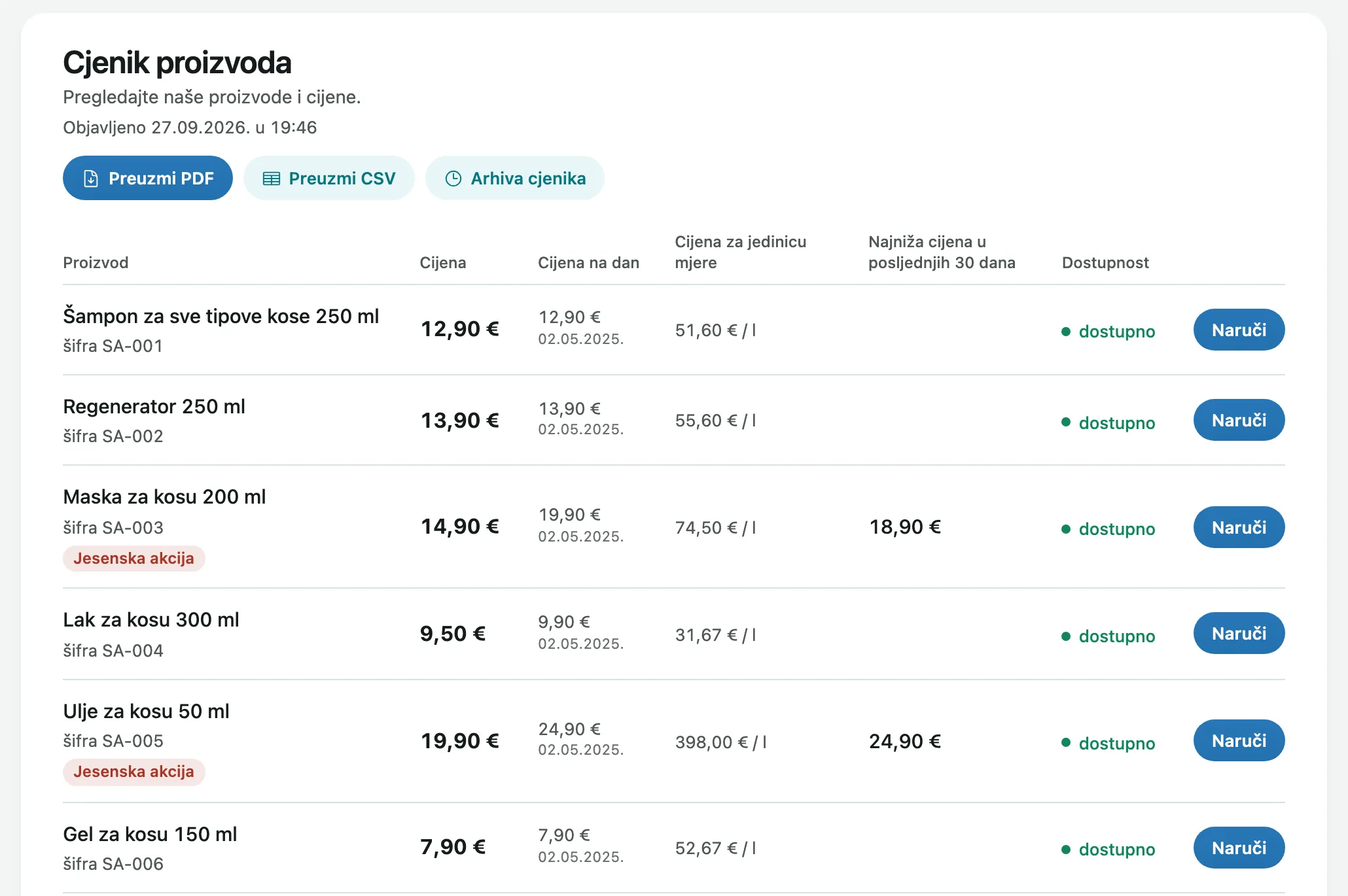
Task: Click product code šifra SA-001
Action: point(113,346)
